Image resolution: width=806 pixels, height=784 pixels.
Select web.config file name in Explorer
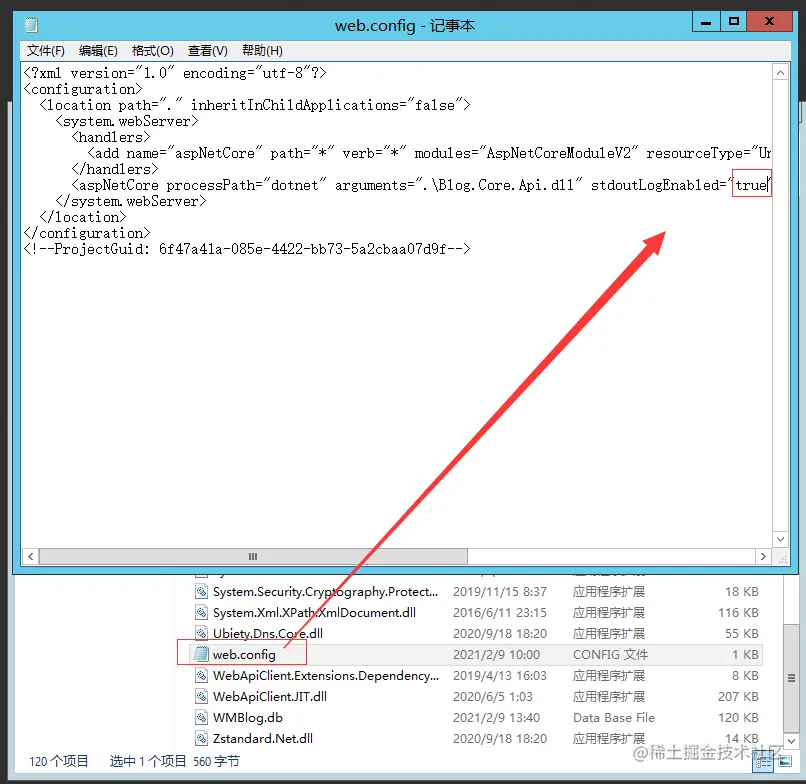(244, 654)
